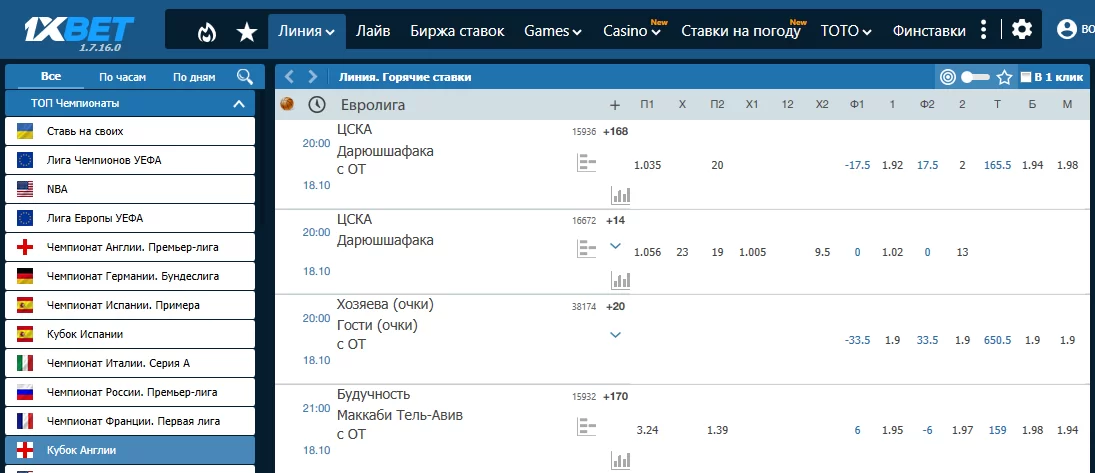1095x473 pixels.
Task: Go forward with the right arrow
Action: [313, 77]
